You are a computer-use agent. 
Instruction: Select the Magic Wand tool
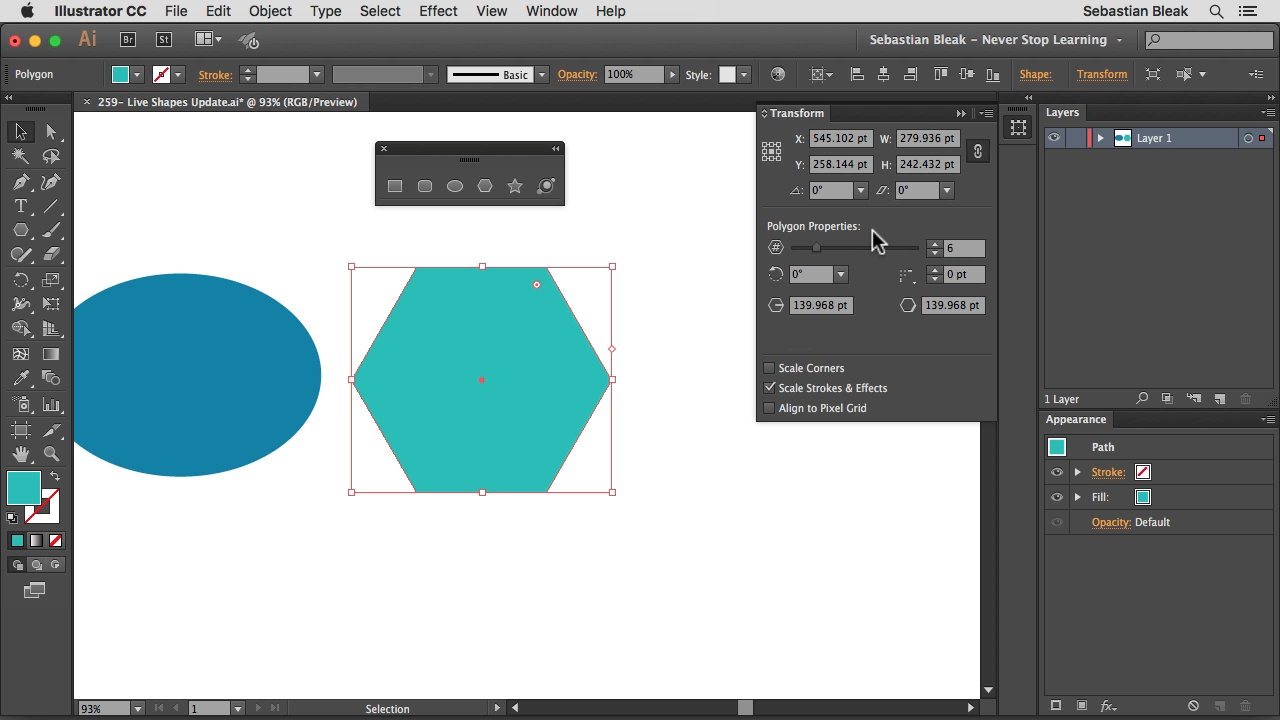click(x=21, y=156)
